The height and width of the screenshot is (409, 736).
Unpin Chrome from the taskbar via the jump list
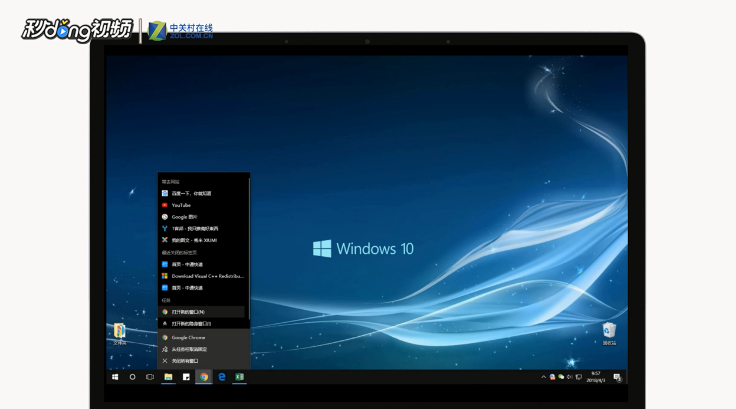(204, 349)
